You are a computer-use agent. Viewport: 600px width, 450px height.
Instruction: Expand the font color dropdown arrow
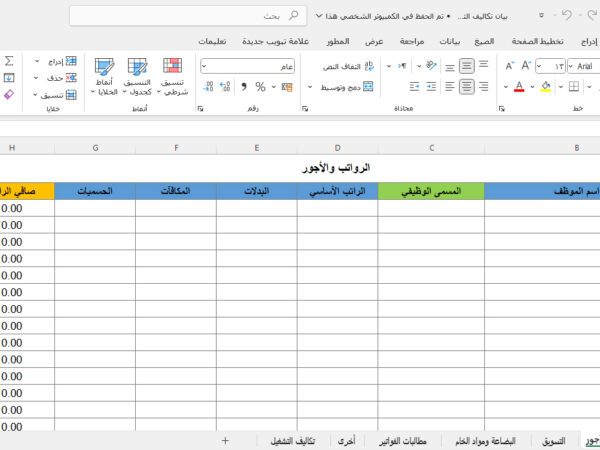(506, 87)
